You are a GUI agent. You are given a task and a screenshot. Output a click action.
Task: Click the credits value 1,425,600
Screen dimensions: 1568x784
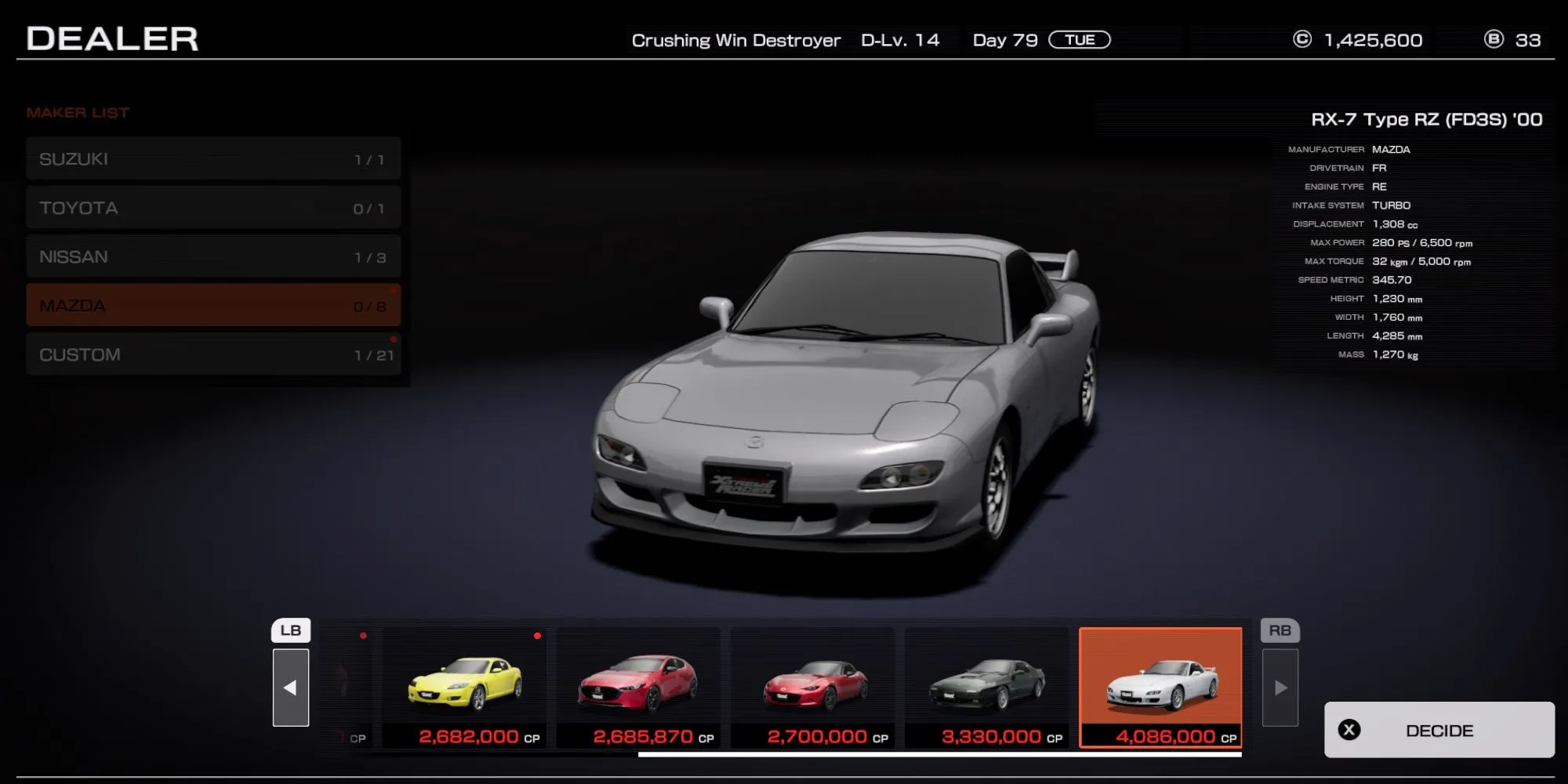pos(1374,40)
